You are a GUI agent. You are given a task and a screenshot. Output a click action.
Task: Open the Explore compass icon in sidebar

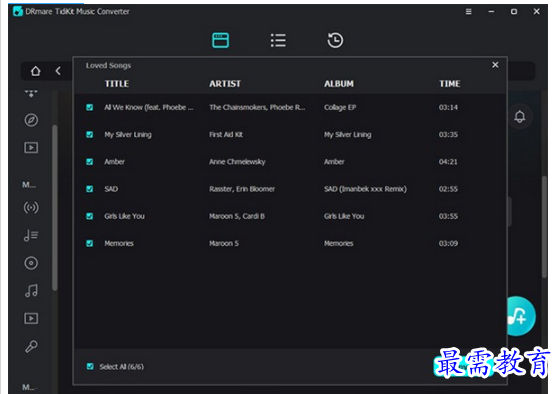pyautogui.click(x=31, y=120)
